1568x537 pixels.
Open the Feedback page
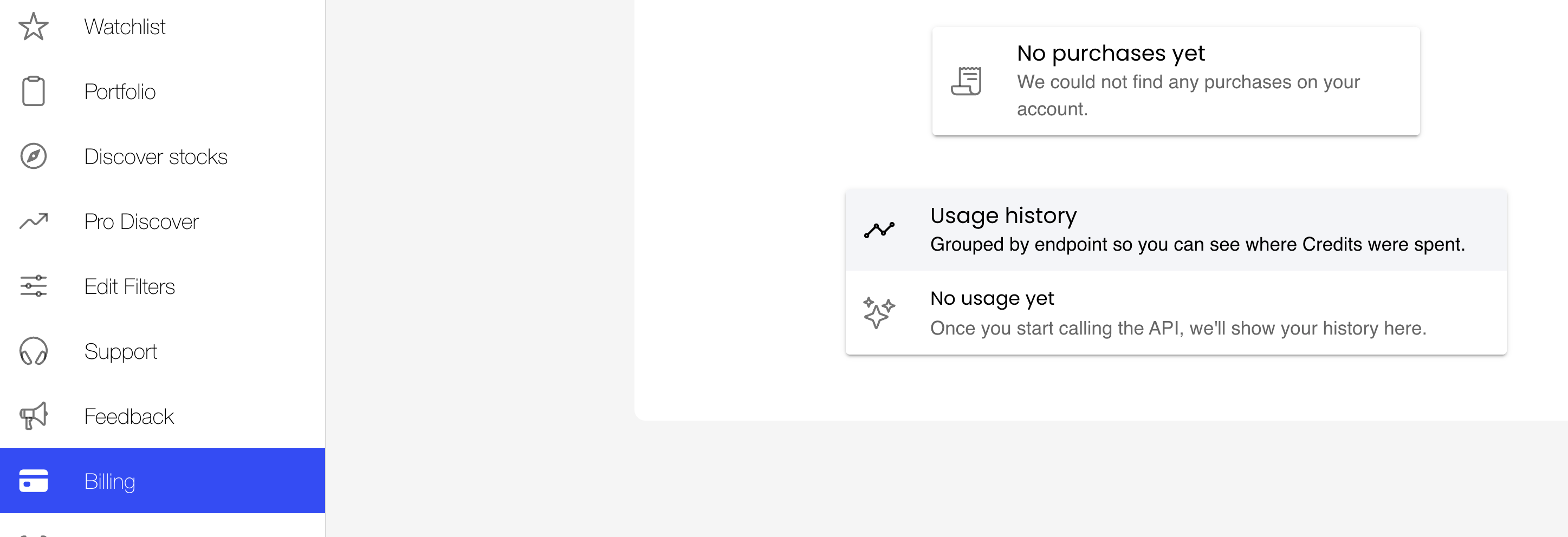tap(128, 416)
